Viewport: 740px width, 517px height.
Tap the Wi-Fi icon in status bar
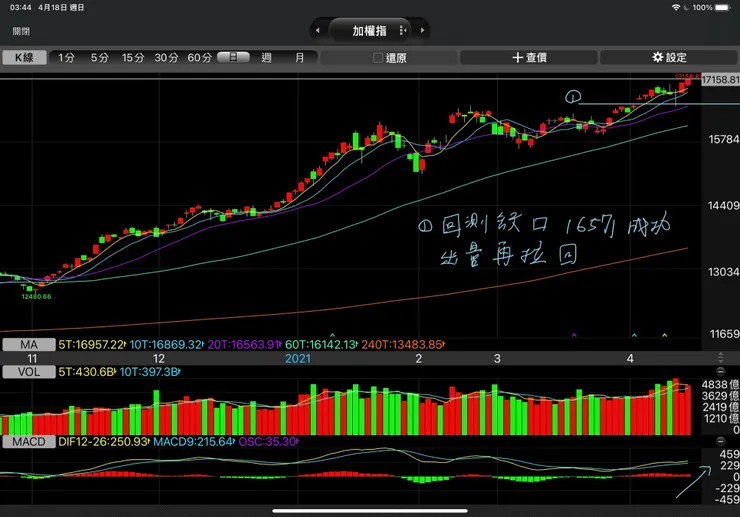(x=676, y=8)
